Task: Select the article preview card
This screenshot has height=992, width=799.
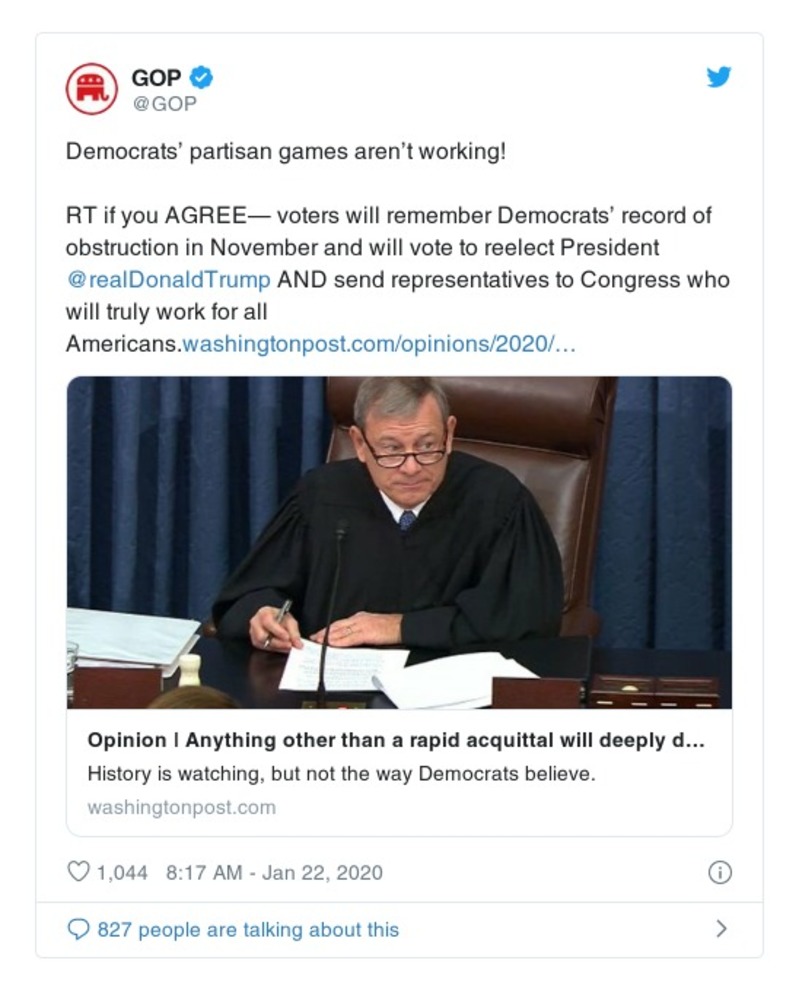Action: click(x=399, y=775)
